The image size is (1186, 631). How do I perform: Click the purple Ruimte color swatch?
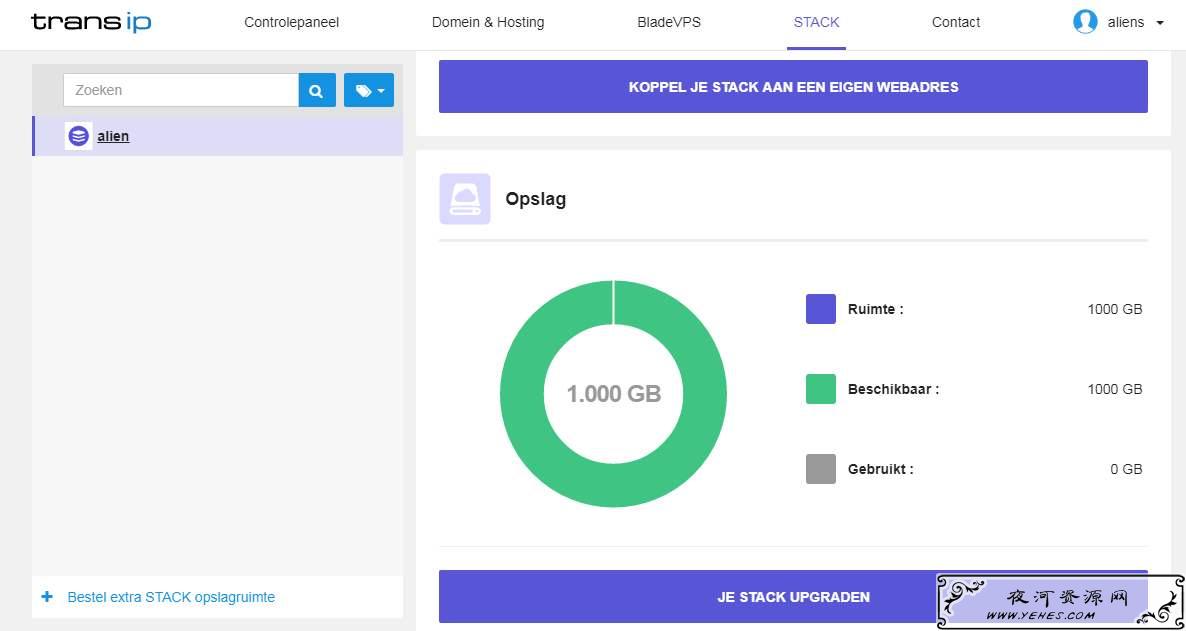[x=821, y=309]
